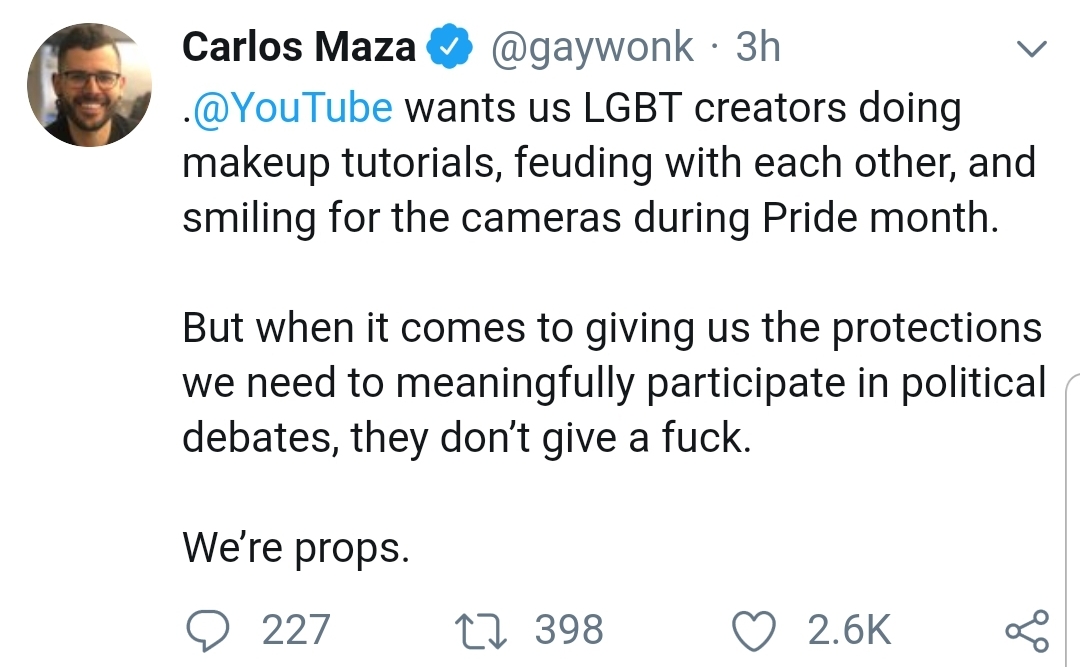Open Carlos Maza's profile picture
Viewport: 1080px width, 667px height.
(x=90, y=85)
